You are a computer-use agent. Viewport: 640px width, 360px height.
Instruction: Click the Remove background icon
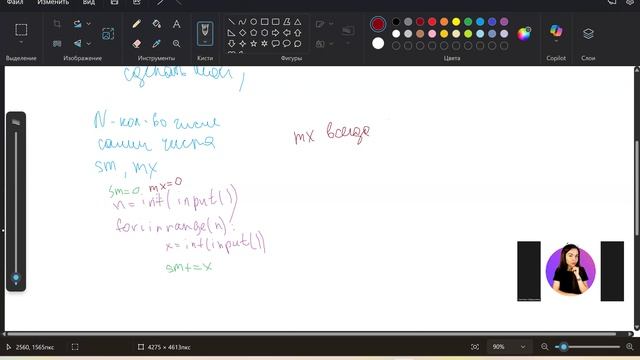coord(57,43)
